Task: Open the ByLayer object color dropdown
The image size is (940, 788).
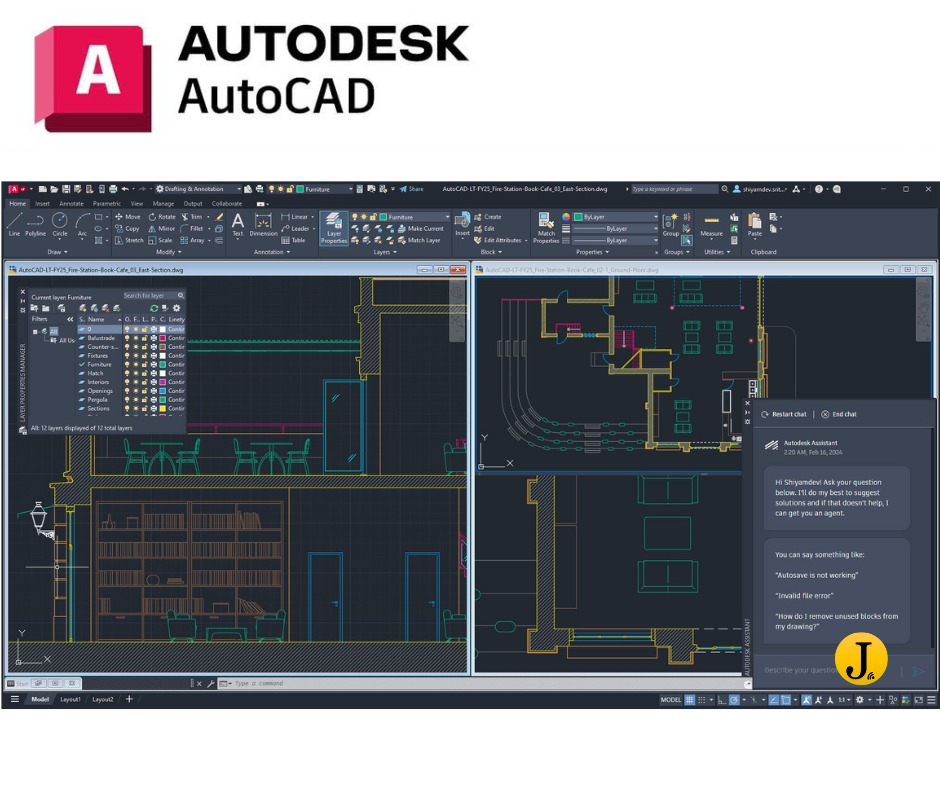Action: tap(616, 217)
